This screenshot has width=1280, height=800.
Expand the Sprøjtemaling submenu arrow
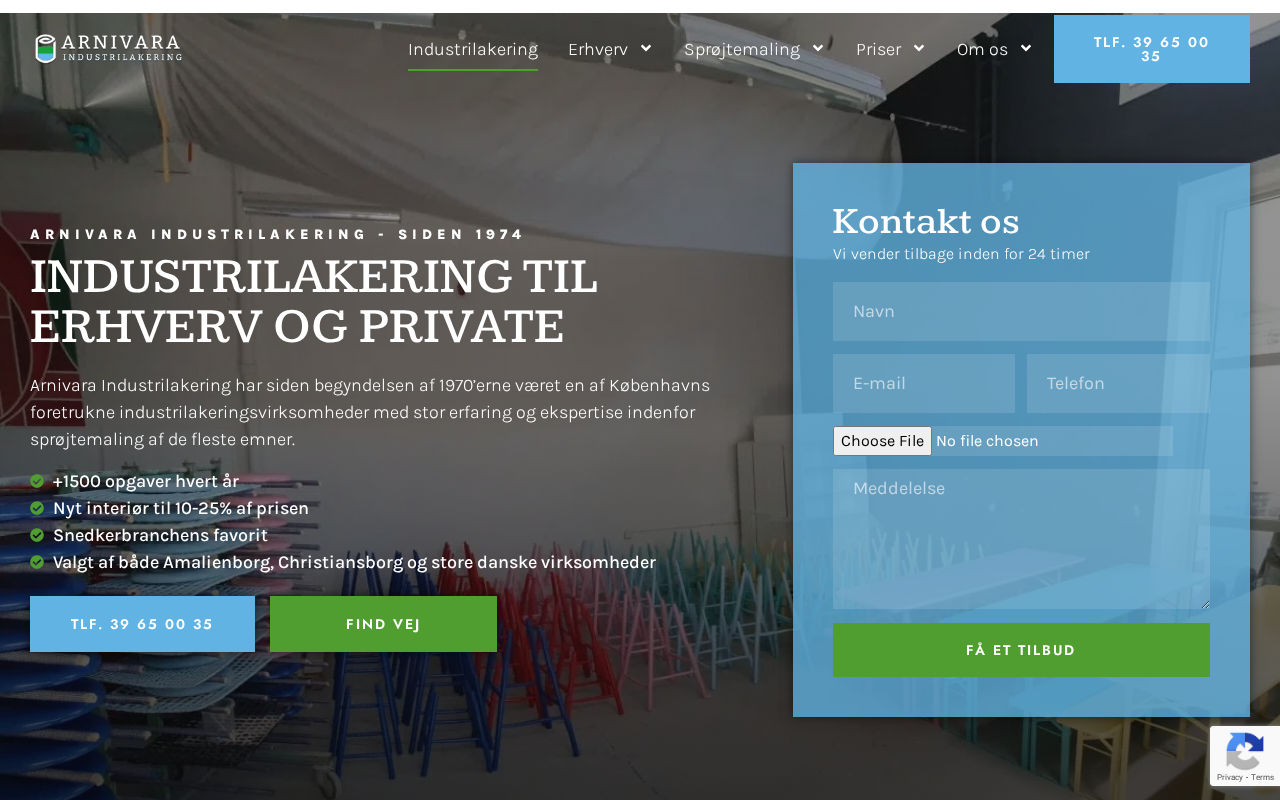818,48
